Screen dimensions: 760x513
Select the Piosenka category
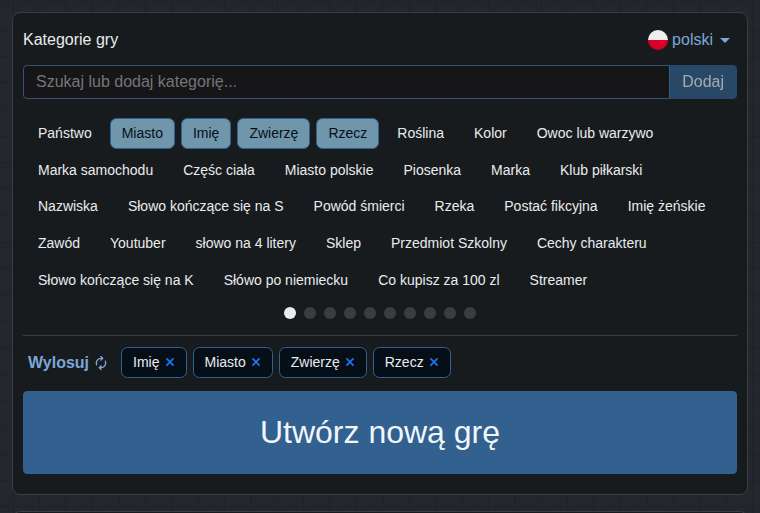pyautogui.click(x=432, y=170)
